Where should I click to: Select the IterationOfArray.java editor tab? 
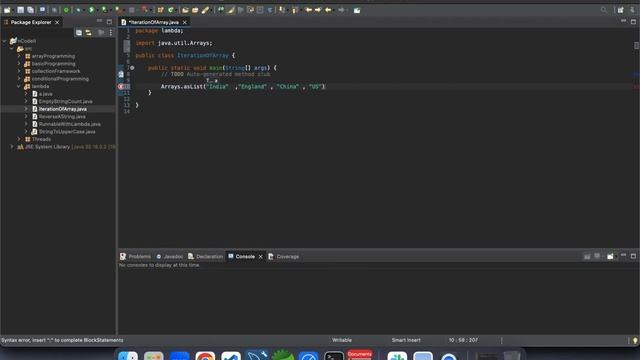click(153, 22)
